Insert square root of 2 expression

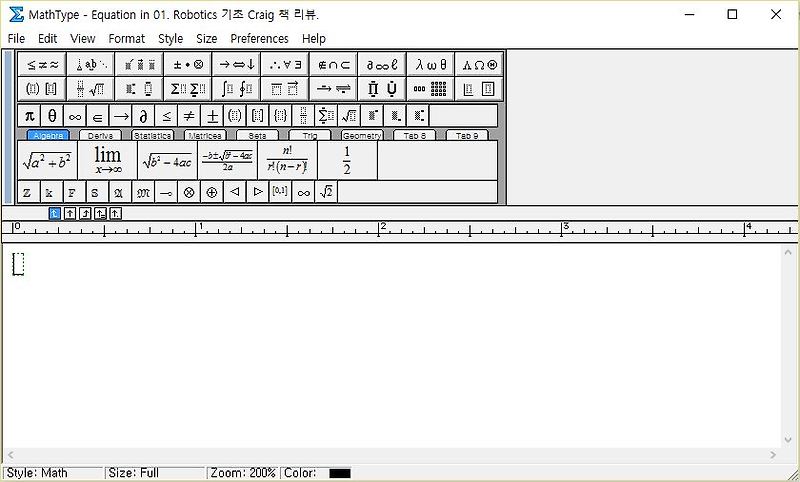pos(326,192)
